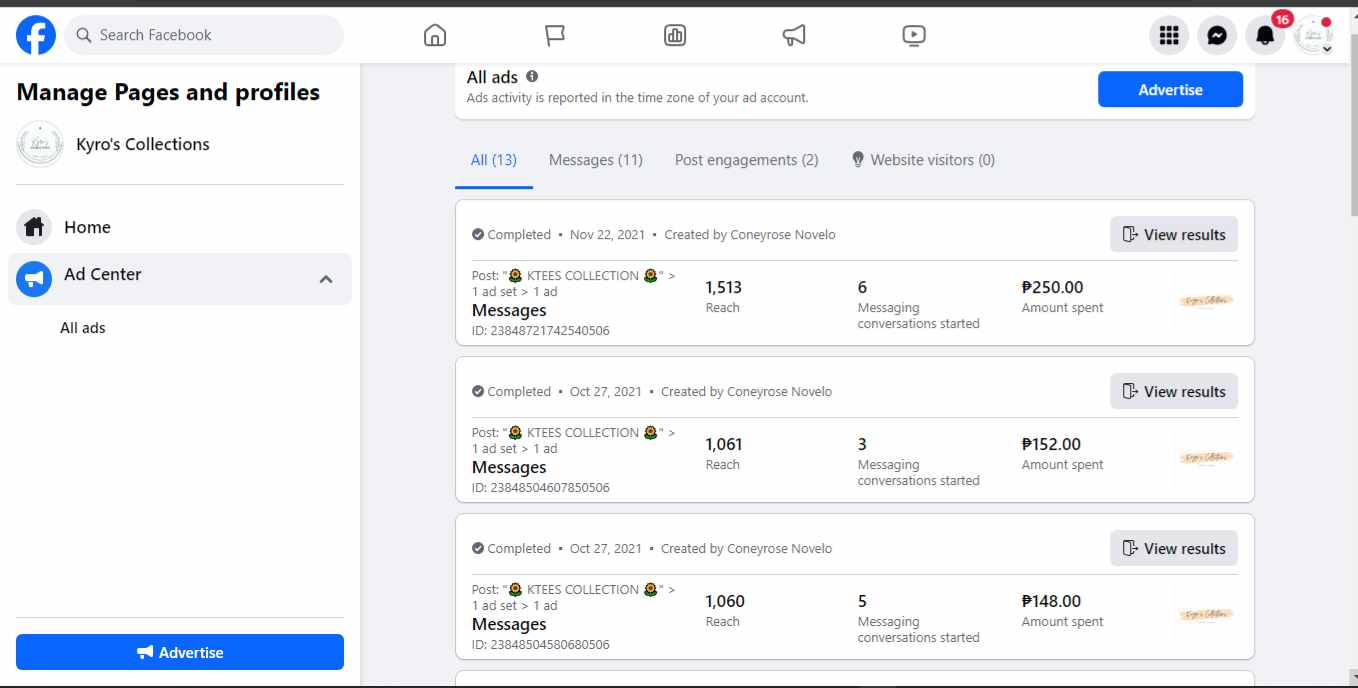Click the Search Facebook field
Image resolution: width=1358 pixels, height=688 pixels.
(204, 35)
